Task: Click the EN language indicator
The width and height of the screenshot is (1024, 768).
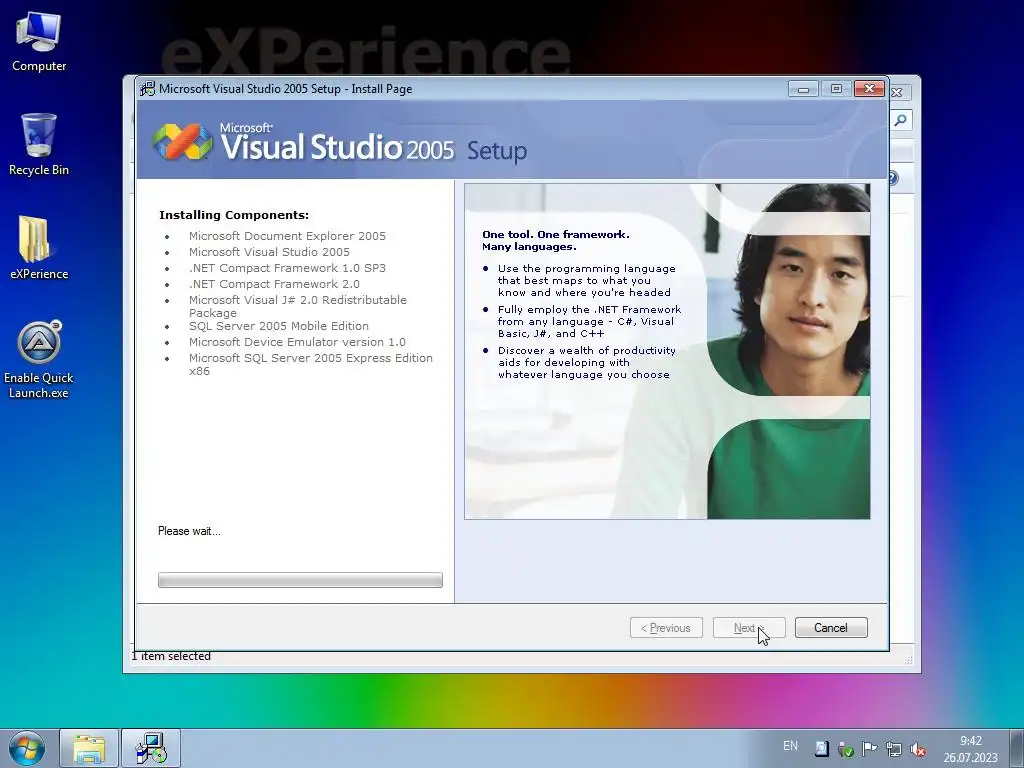Action: coord(790,746)
